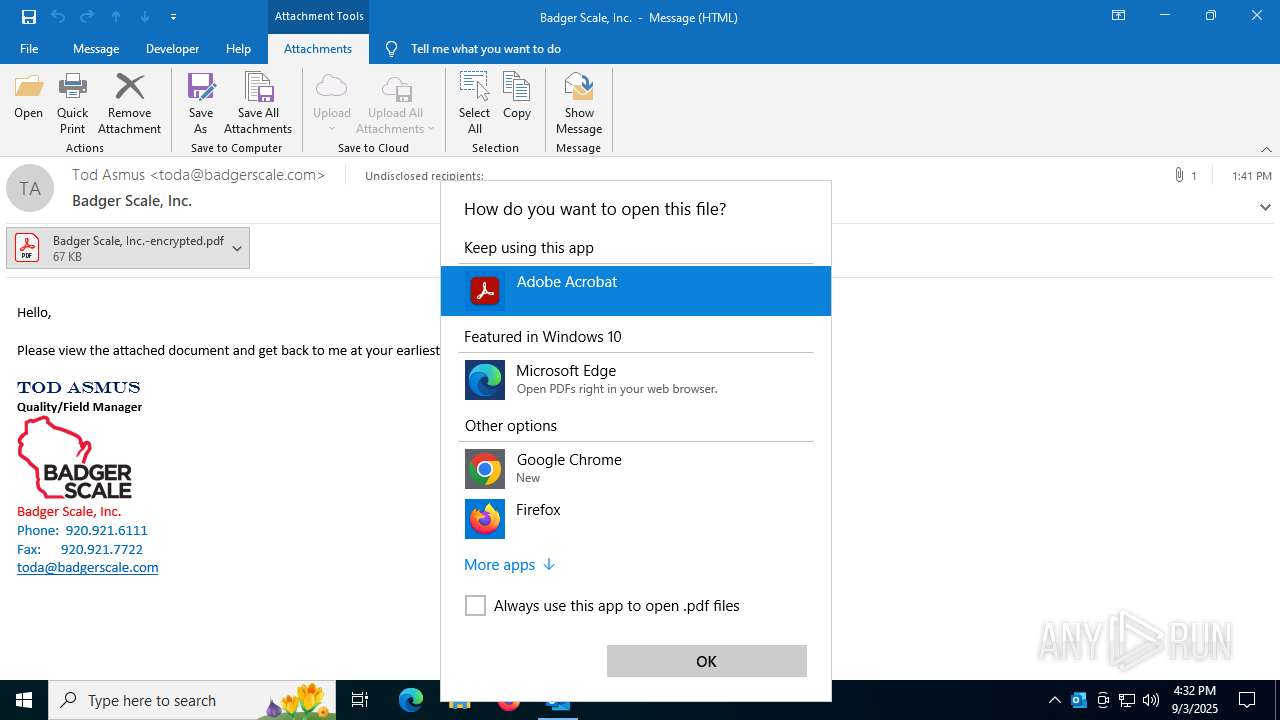The height and width of the screenshot is (720, 1280).
Task: Open the notification center icon
Action: pyautogui.click(x=1247, y=700)
